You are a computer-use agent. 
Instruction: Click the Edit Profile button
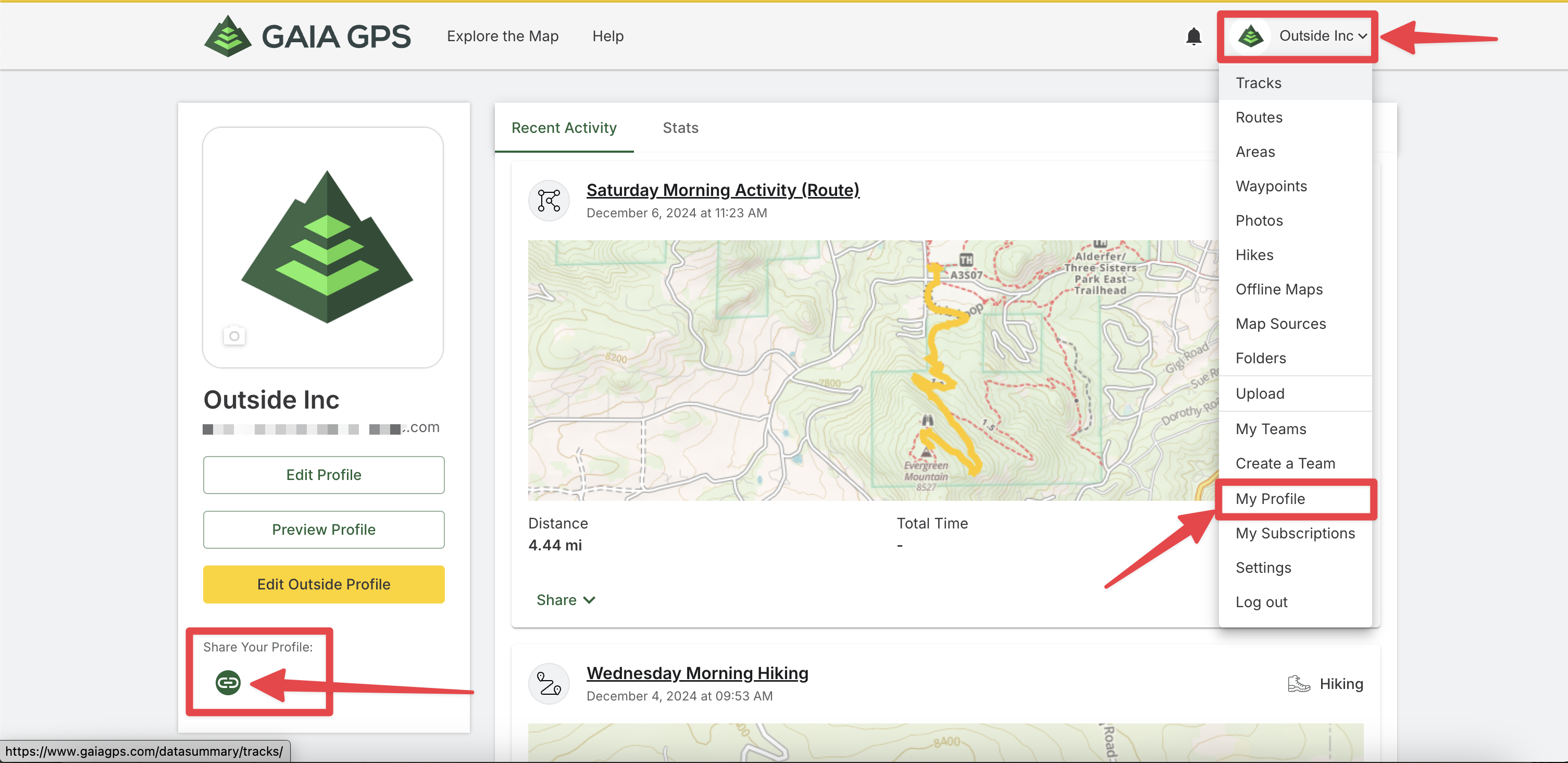[x=323, y=475]
